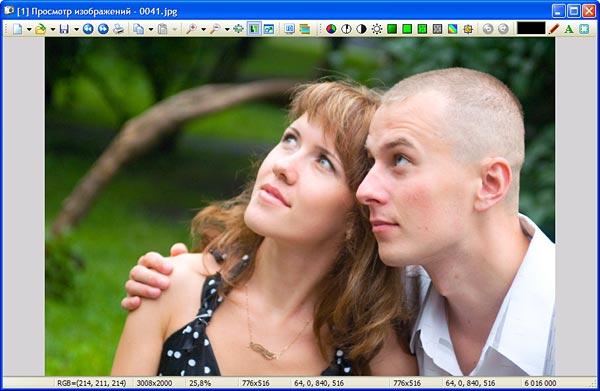Go to the next image (blue right arrow)

click(103, 29)
